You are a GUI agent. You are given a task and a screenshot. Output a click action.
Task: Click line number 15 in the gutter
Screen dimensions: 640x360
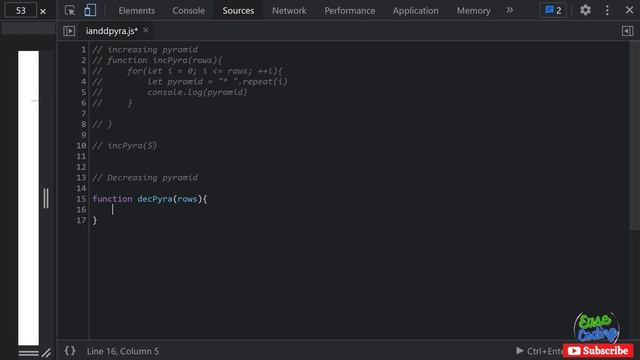[81, 199]
